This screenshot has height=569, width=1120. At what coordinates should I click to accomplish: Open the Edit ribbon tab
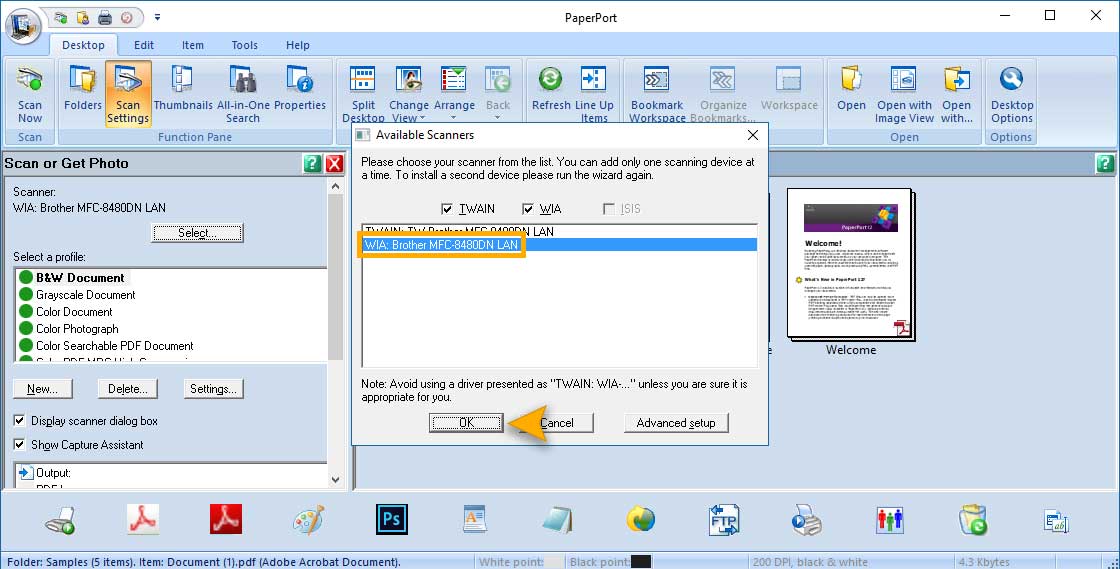144,45
